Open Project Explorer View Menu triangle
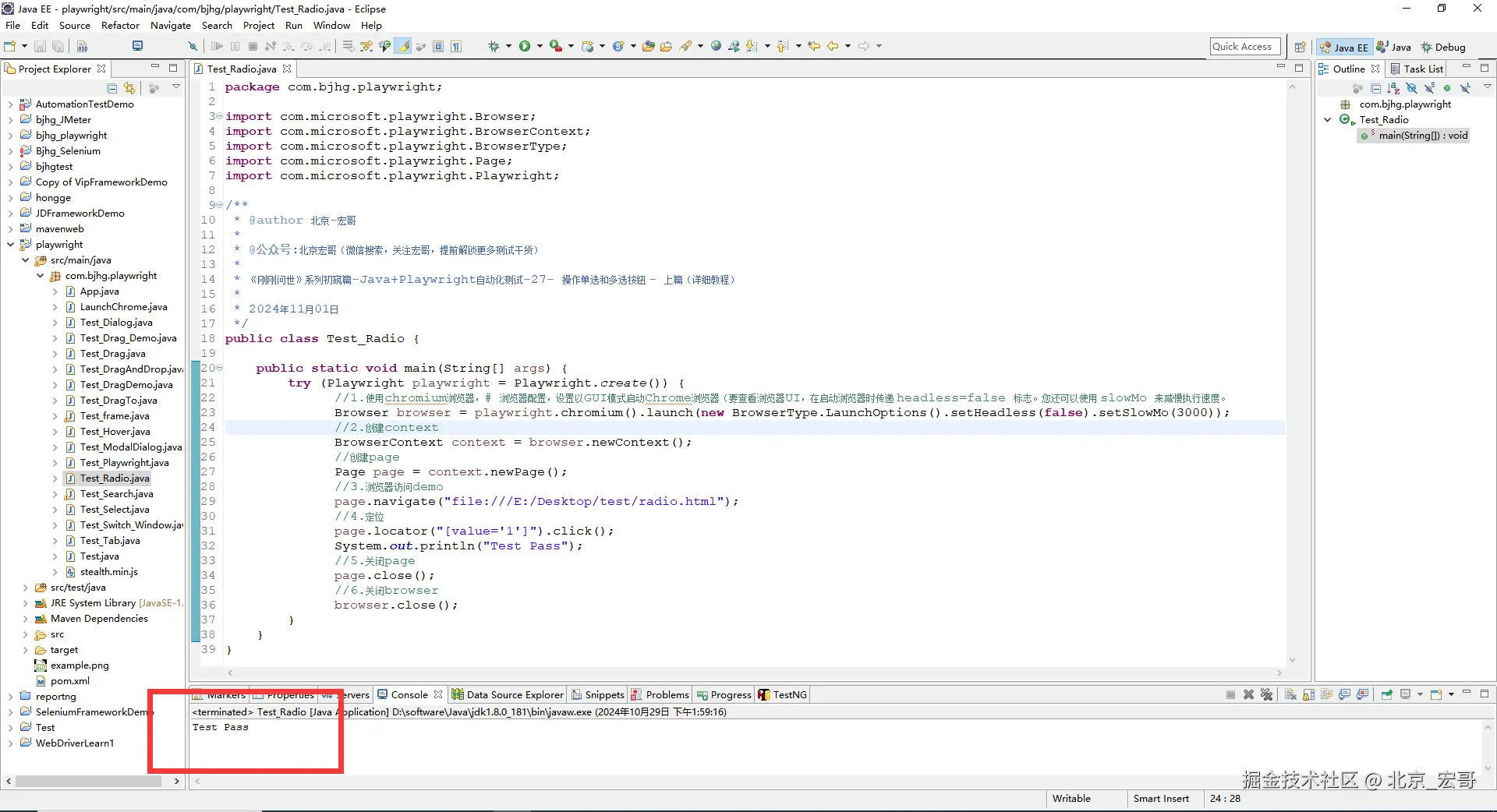 [x=176, y=87]
